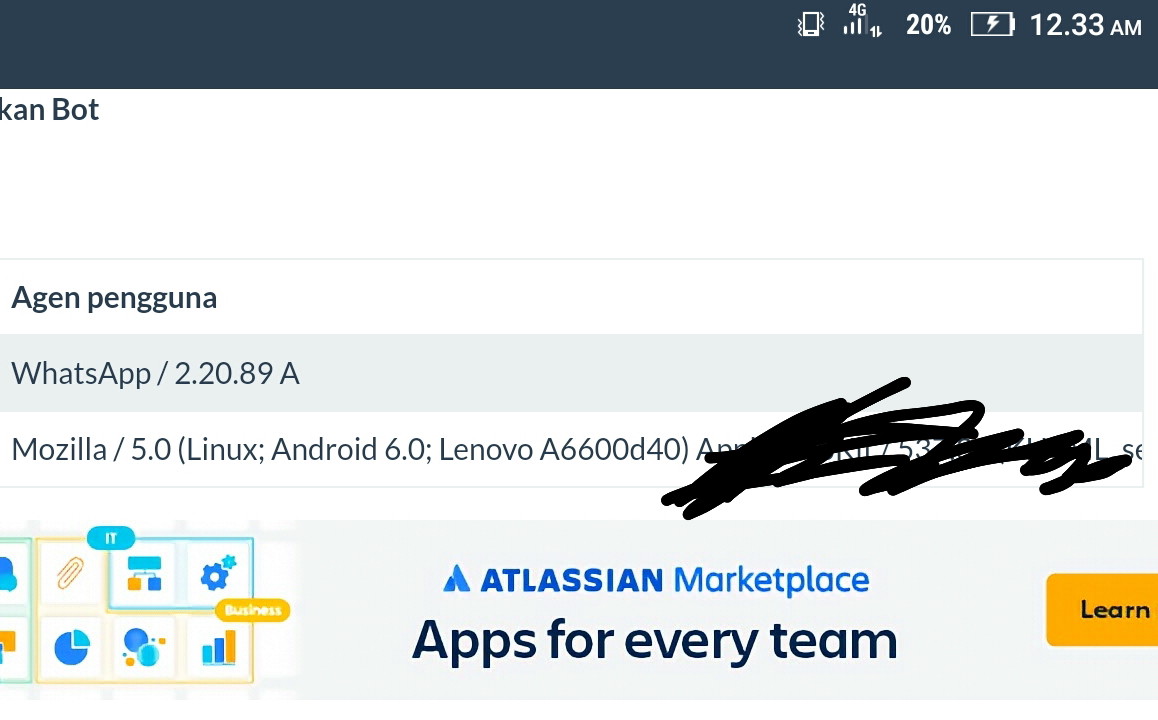Viewport: 1158px width, 720px height.
Task: Click the 'Apps for every team' headline
Action: point(654,640)
